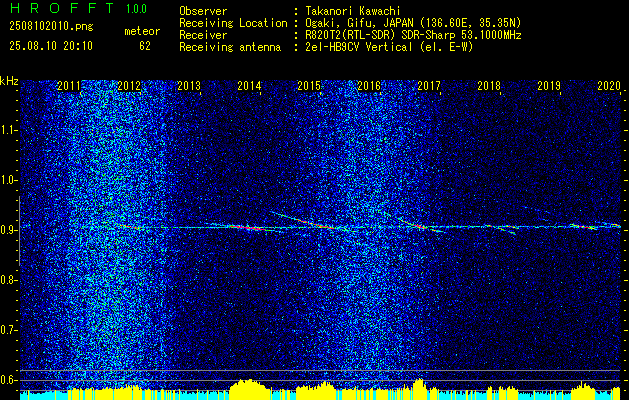Click the Receiver label

tap(203, 35)
